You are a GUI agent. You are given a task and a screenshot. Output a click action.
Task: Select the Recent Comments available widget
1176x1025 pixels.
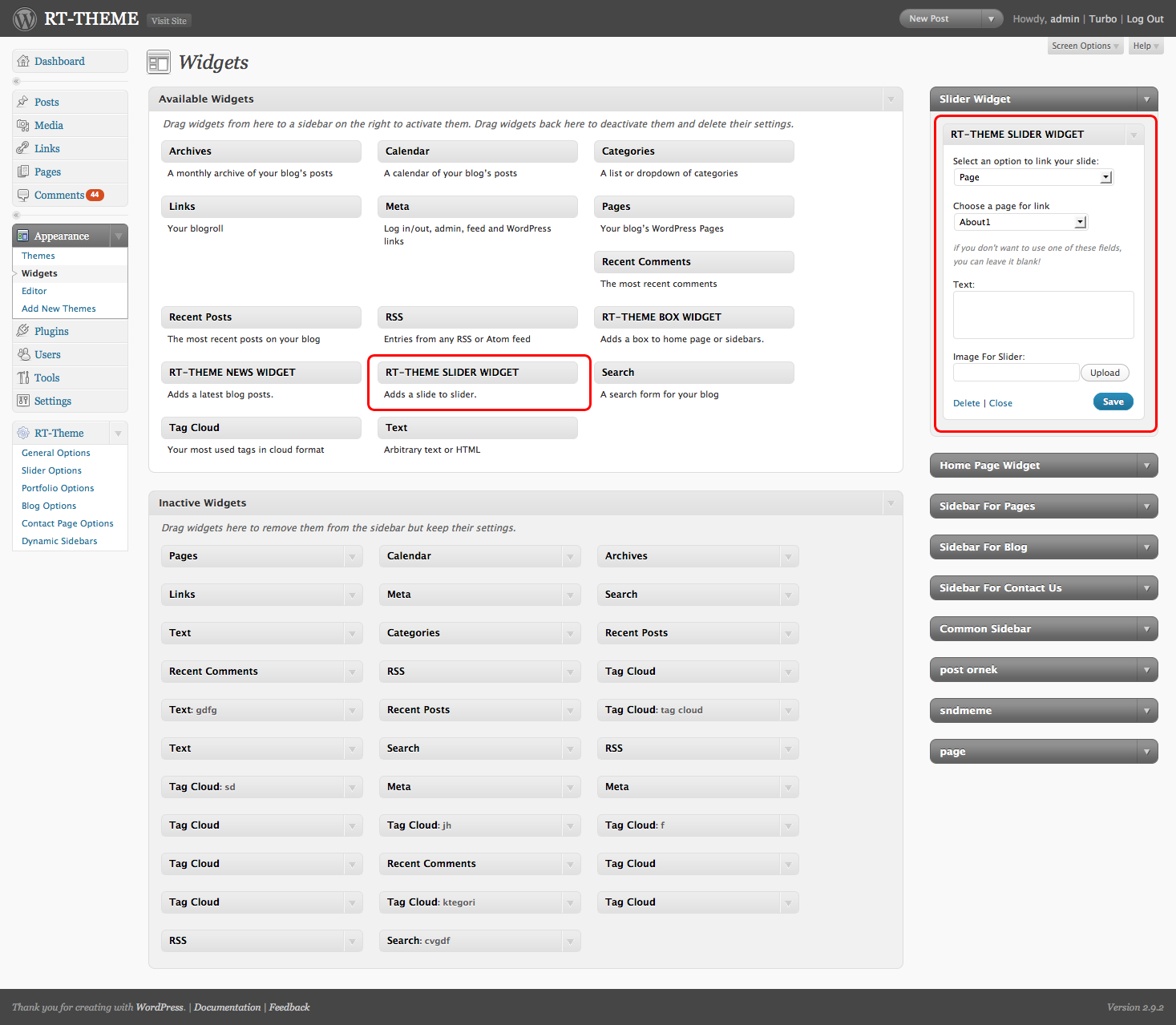tap(694, 262)
